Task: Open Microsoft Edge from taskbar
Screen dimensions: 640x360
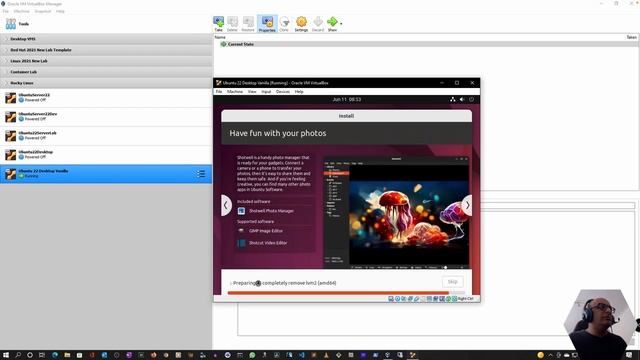Action: pos(55,355)
